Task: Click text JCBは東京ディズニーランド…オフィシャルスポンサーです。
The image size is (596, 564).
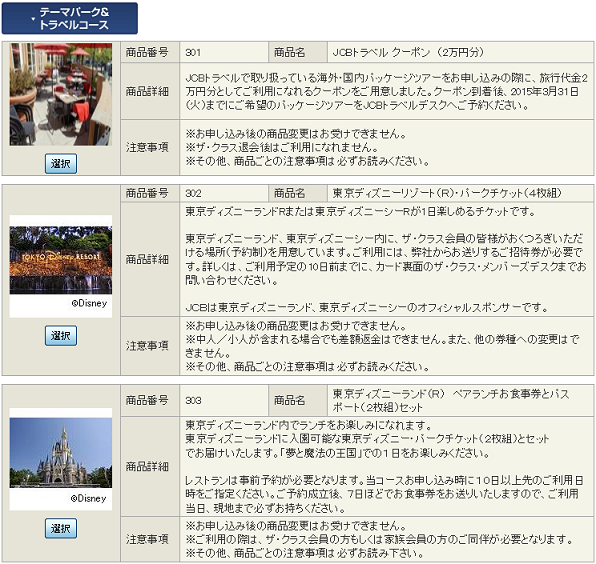Action: [367, 307]
